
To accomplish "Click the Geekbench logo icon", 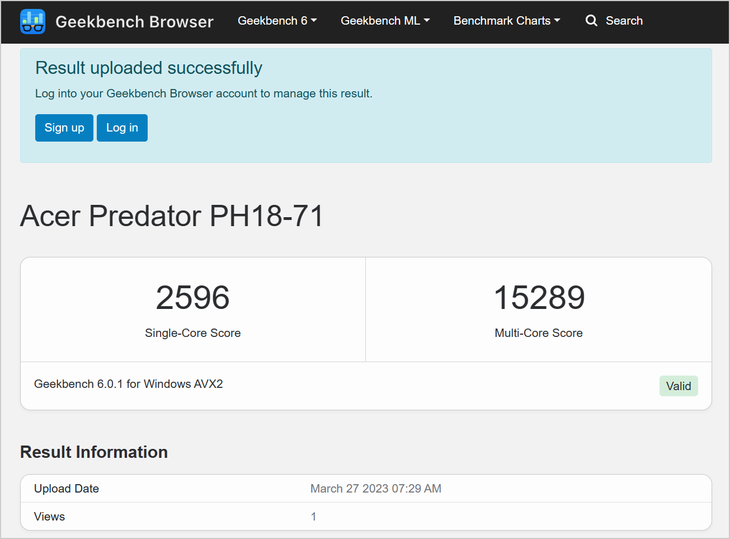I will click(x=32, y=21).
